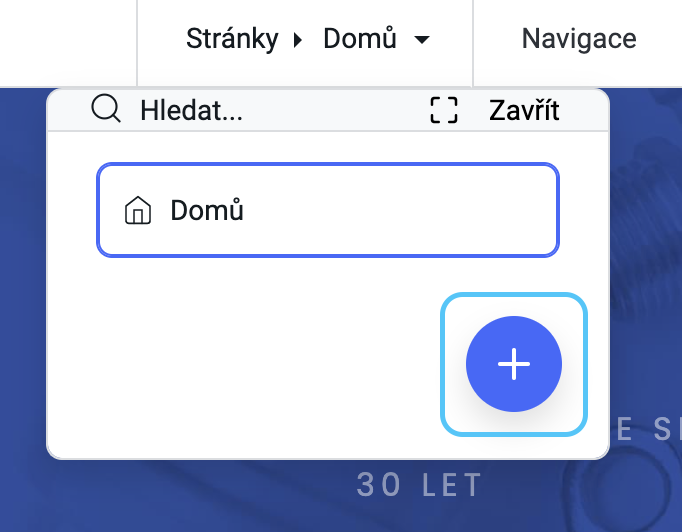This screenshot has width=682, height=532.
Task: Click the empty toolbar area left of Stránky
Action: [68, 43]
